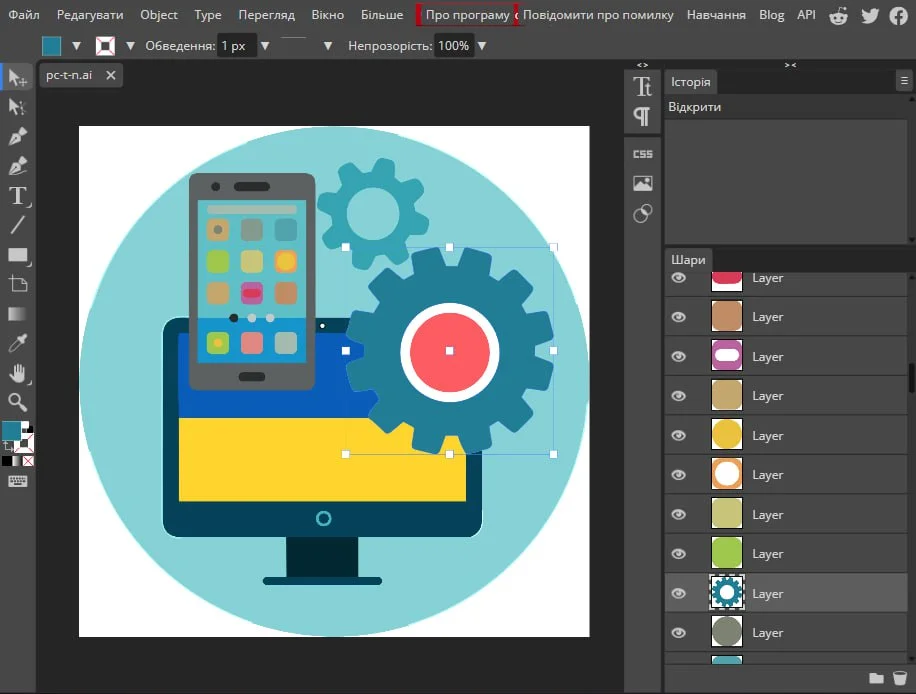Pick the Eyedropper tool
The height and width of the screenshot is (694, 916).
[17, 344]
